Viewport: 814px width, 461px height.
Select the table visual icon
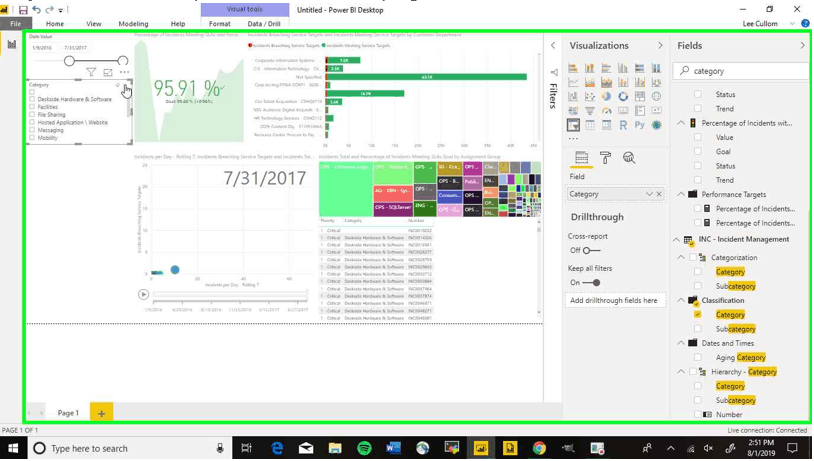(590, 125)
